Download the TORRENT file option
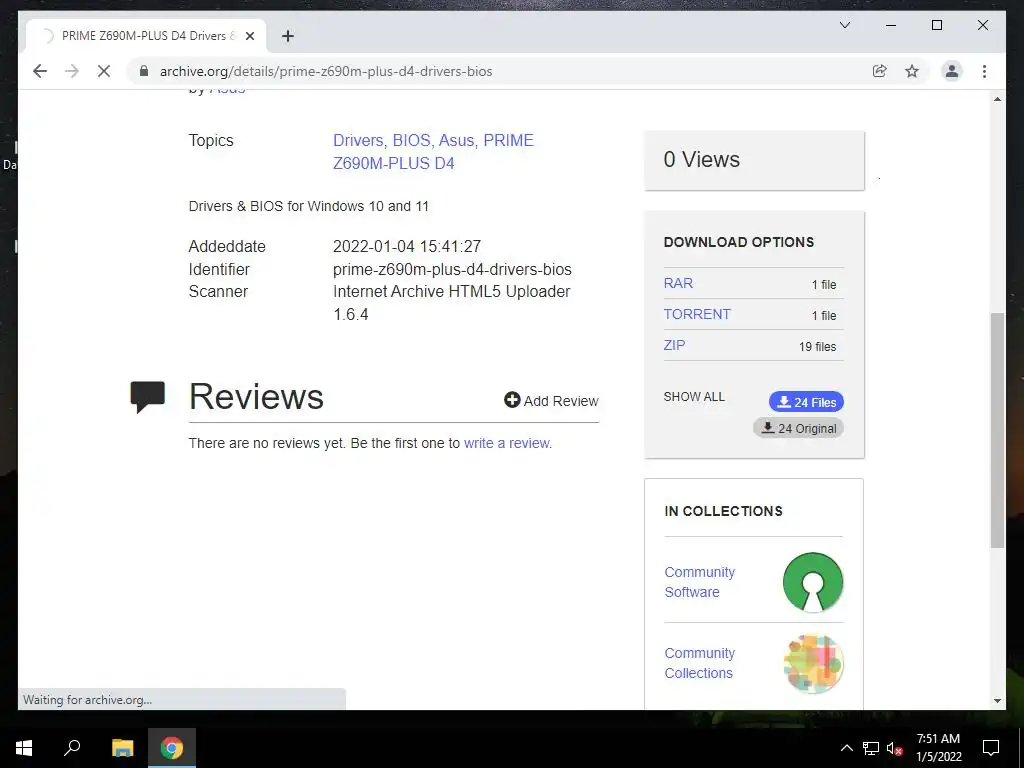1024x768 pixels. [x=697, y=314]
